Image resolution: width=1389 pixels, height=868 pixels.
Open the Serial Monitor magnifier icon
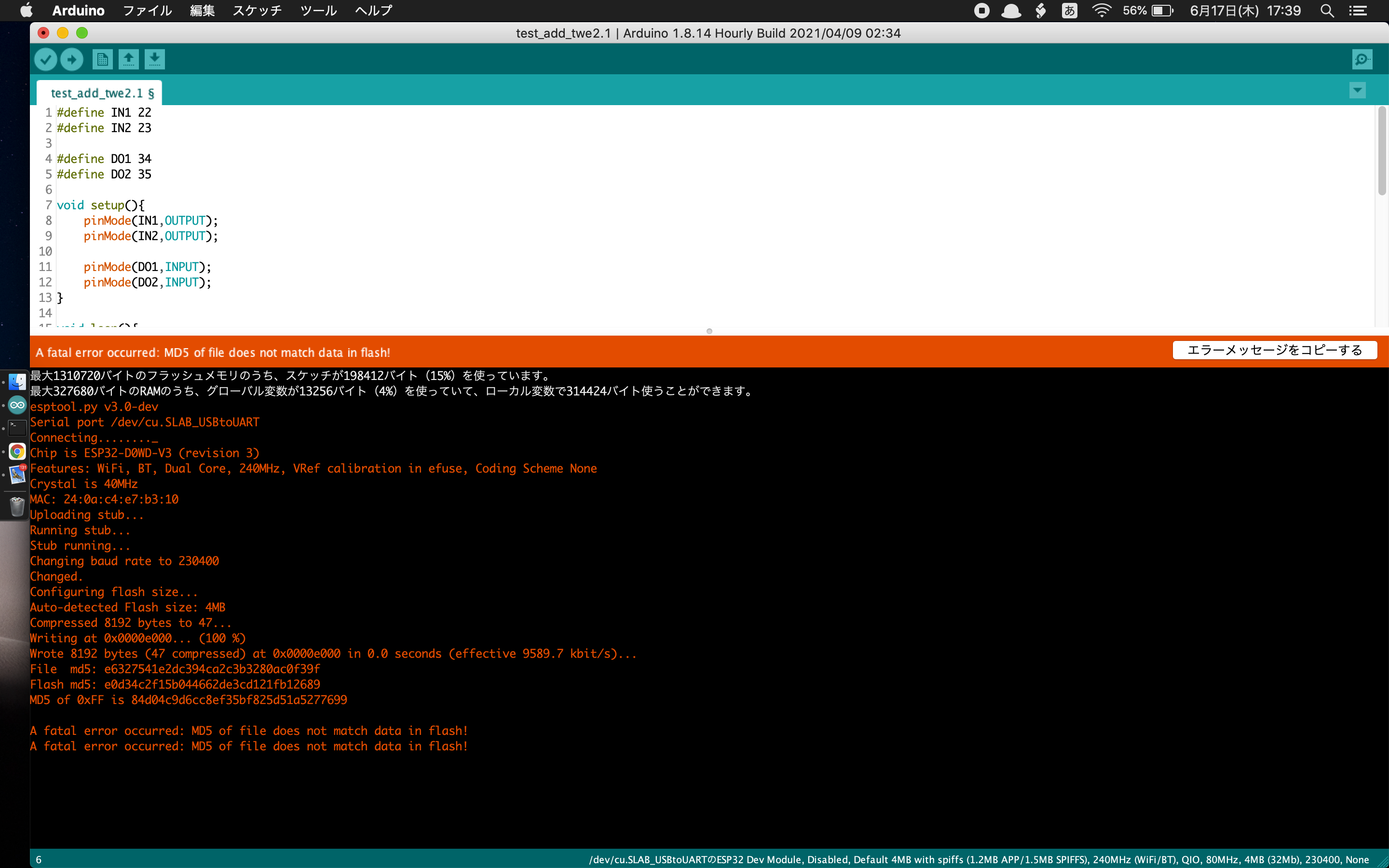pyautogui.click(x=1362, y=59)
